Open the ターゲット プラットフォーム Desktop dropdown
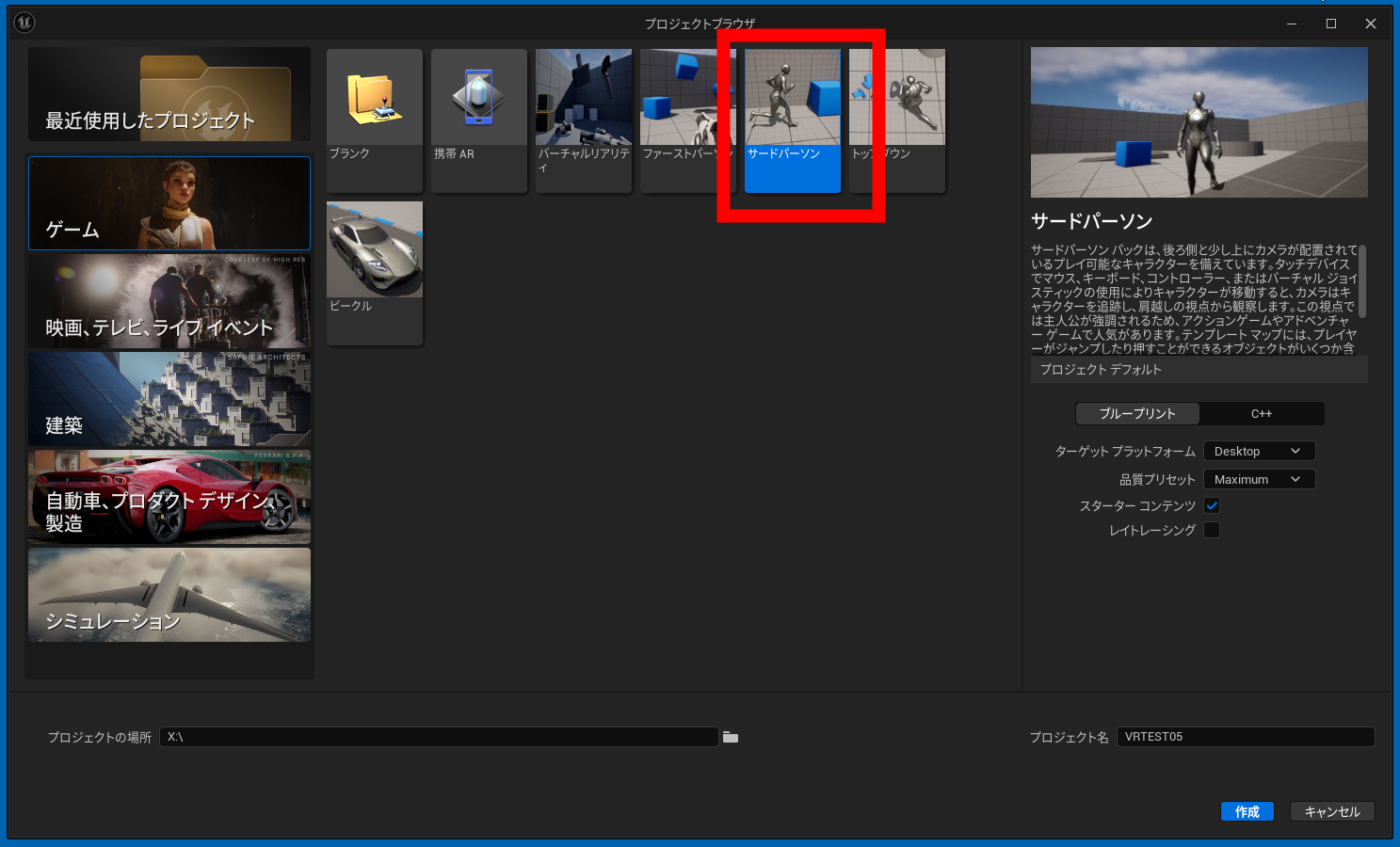This screenshot has height=847, width=1400. [1258, 452]
